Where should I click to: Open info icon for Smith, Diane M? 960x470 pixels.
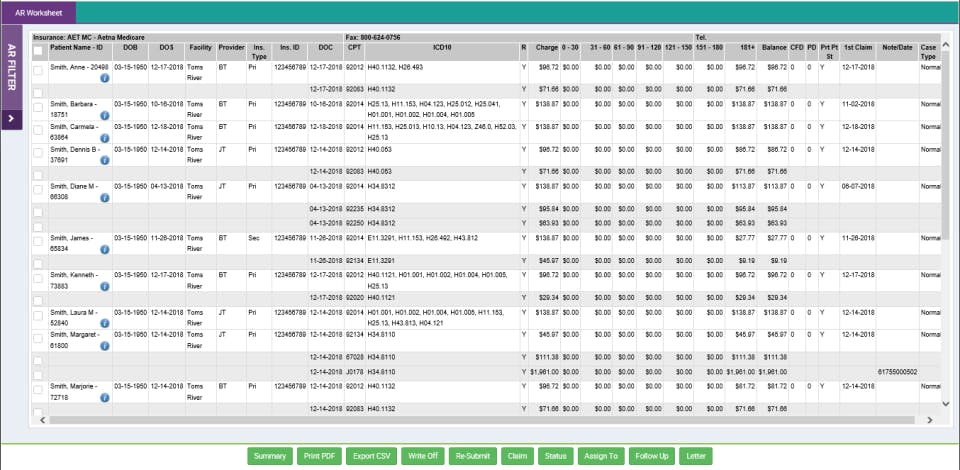(104, 198)
